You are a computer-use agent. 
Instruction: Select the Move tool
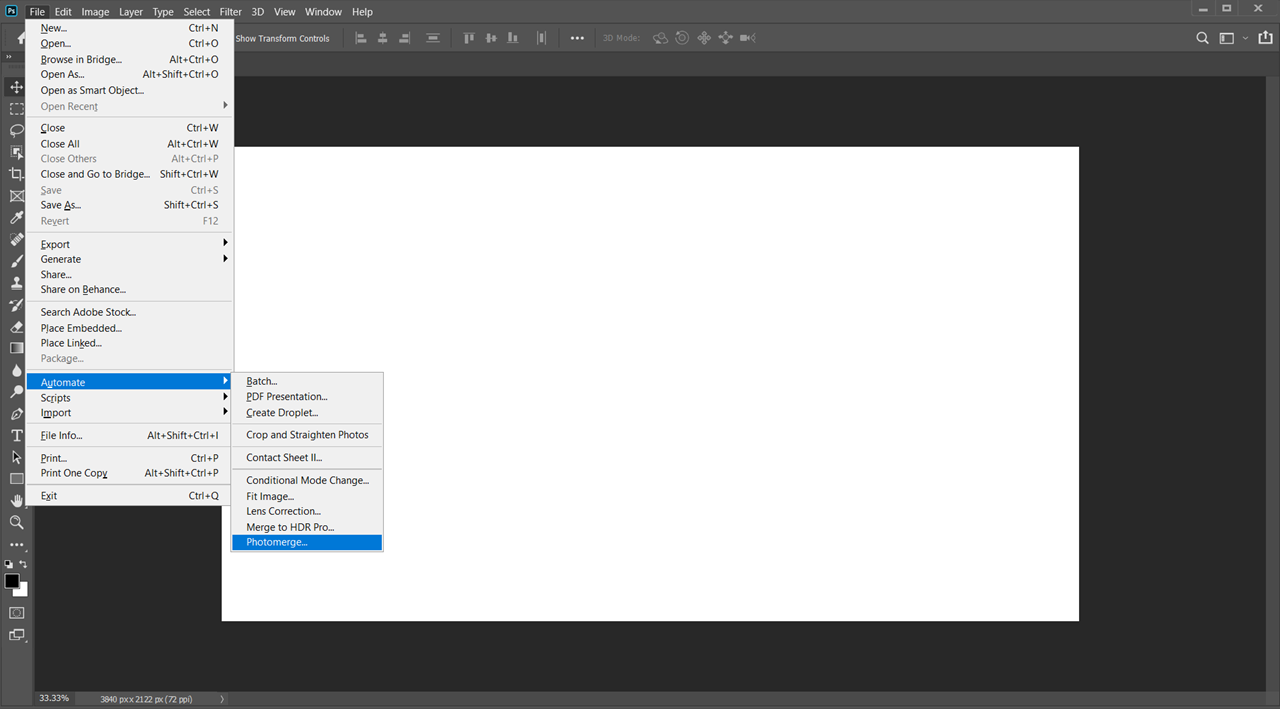click(x=16, y=87)
